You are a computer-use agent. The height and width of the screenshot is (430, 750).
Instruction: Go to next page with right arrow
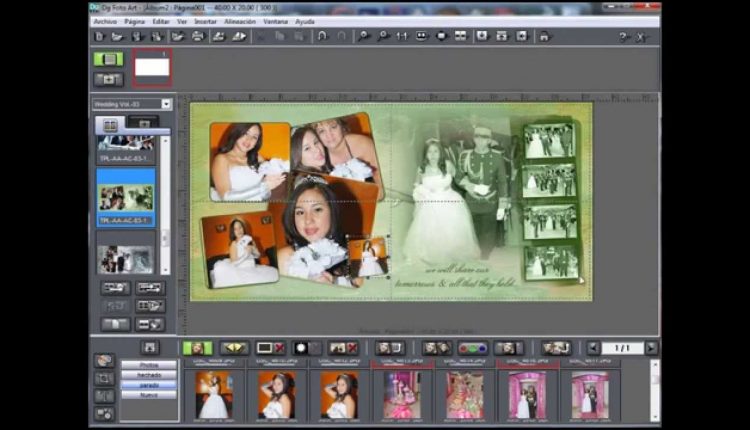pyautogui.click(x=651, y=348)
